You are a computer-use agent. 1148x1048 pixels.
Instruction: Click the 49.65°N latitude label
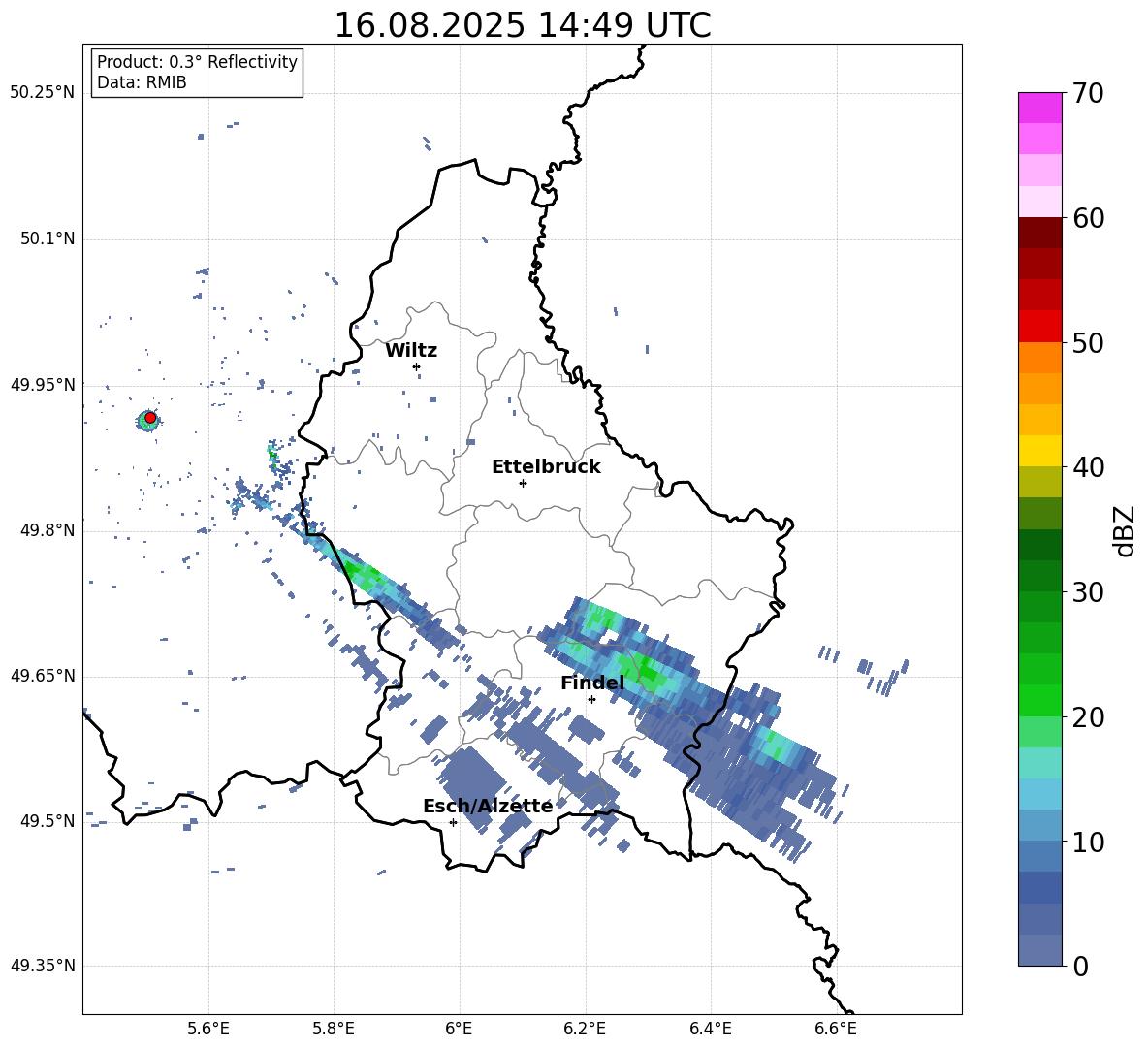[43, 675]
